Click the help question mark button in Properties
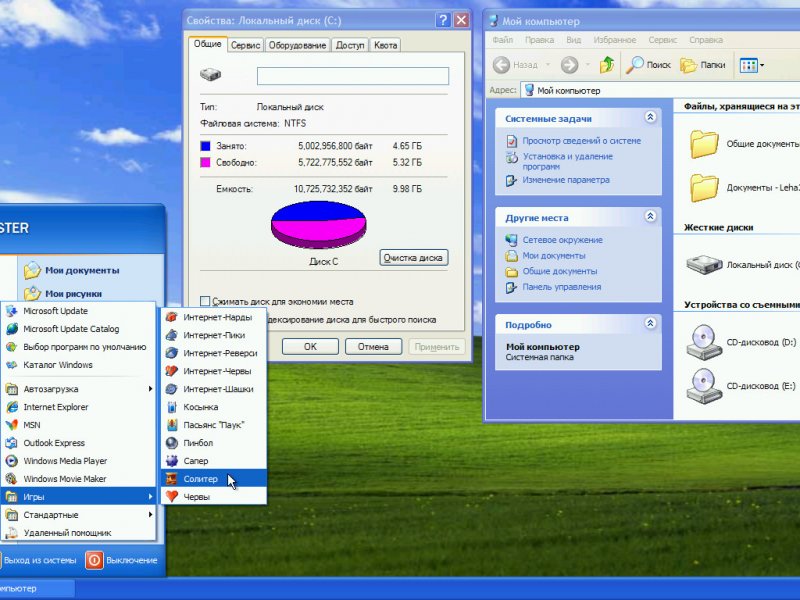Image resolution: width=800 pixels, height=600 pixels. click(443, 20)
